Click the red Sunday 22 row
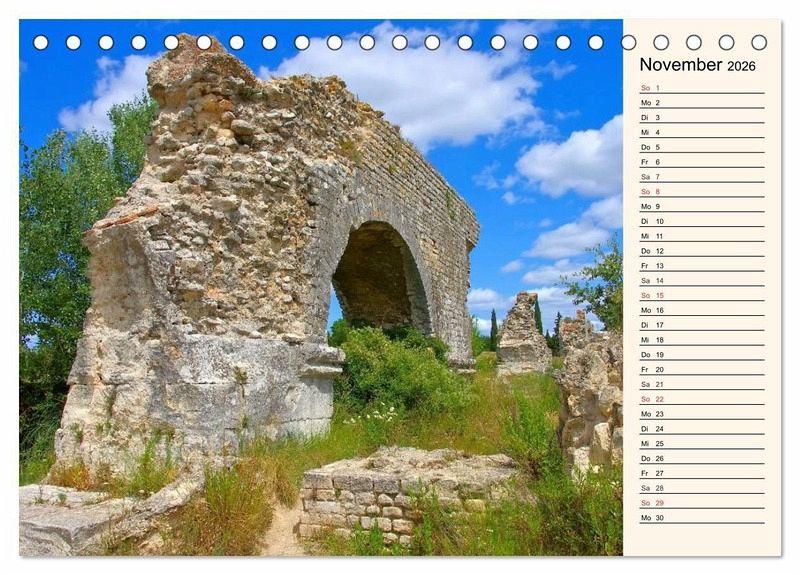 pos(700,399)
